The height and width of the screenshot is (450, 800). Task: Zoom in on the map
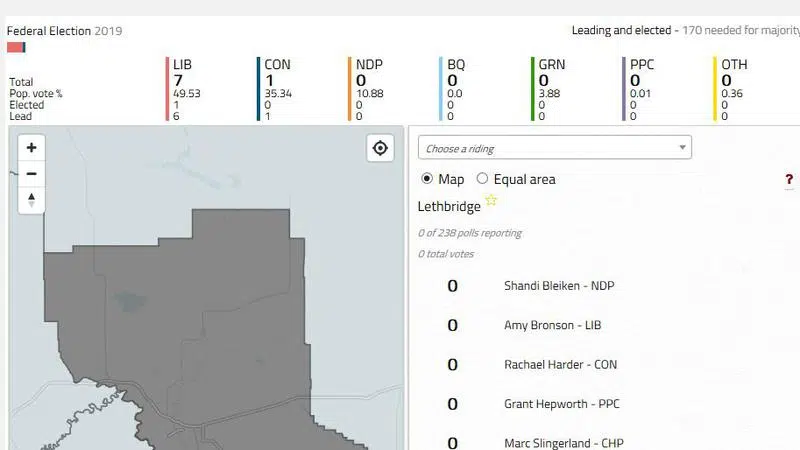point(32,148)
